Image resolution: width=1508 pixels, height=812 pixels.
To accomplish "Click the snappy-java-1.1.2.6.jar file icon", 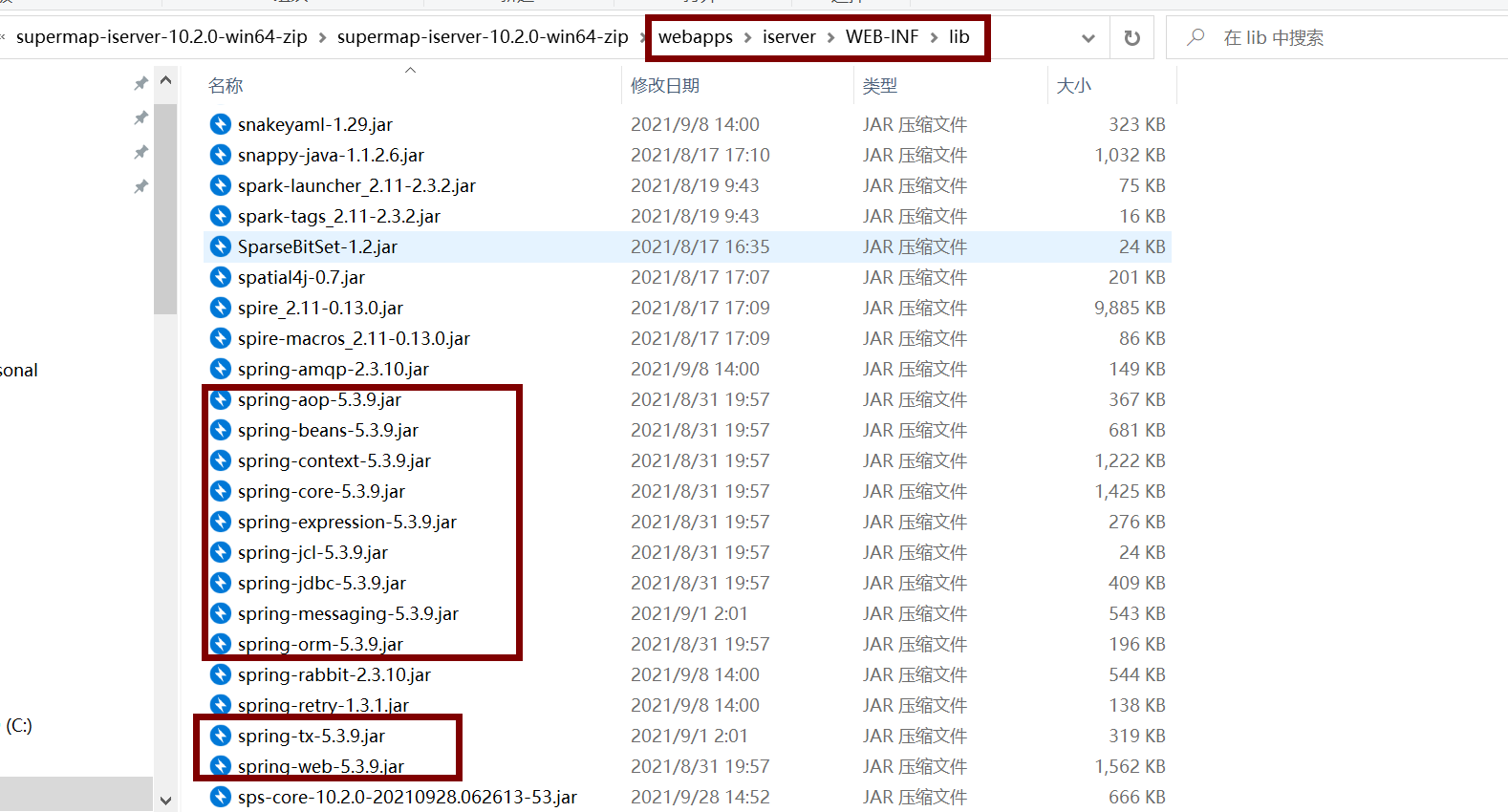I will 221,155.
